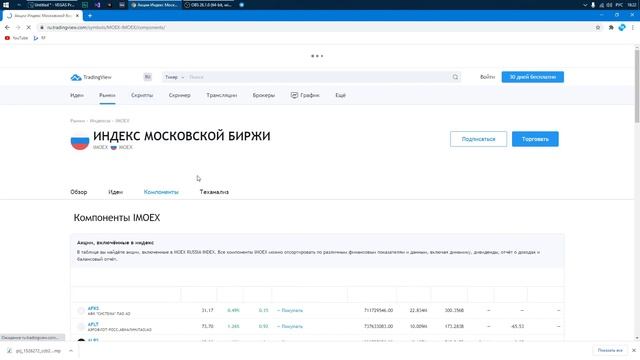Open the Windows Start menu
The height and width of the screenshot is (360, 640).
click(x=6, y=5)
